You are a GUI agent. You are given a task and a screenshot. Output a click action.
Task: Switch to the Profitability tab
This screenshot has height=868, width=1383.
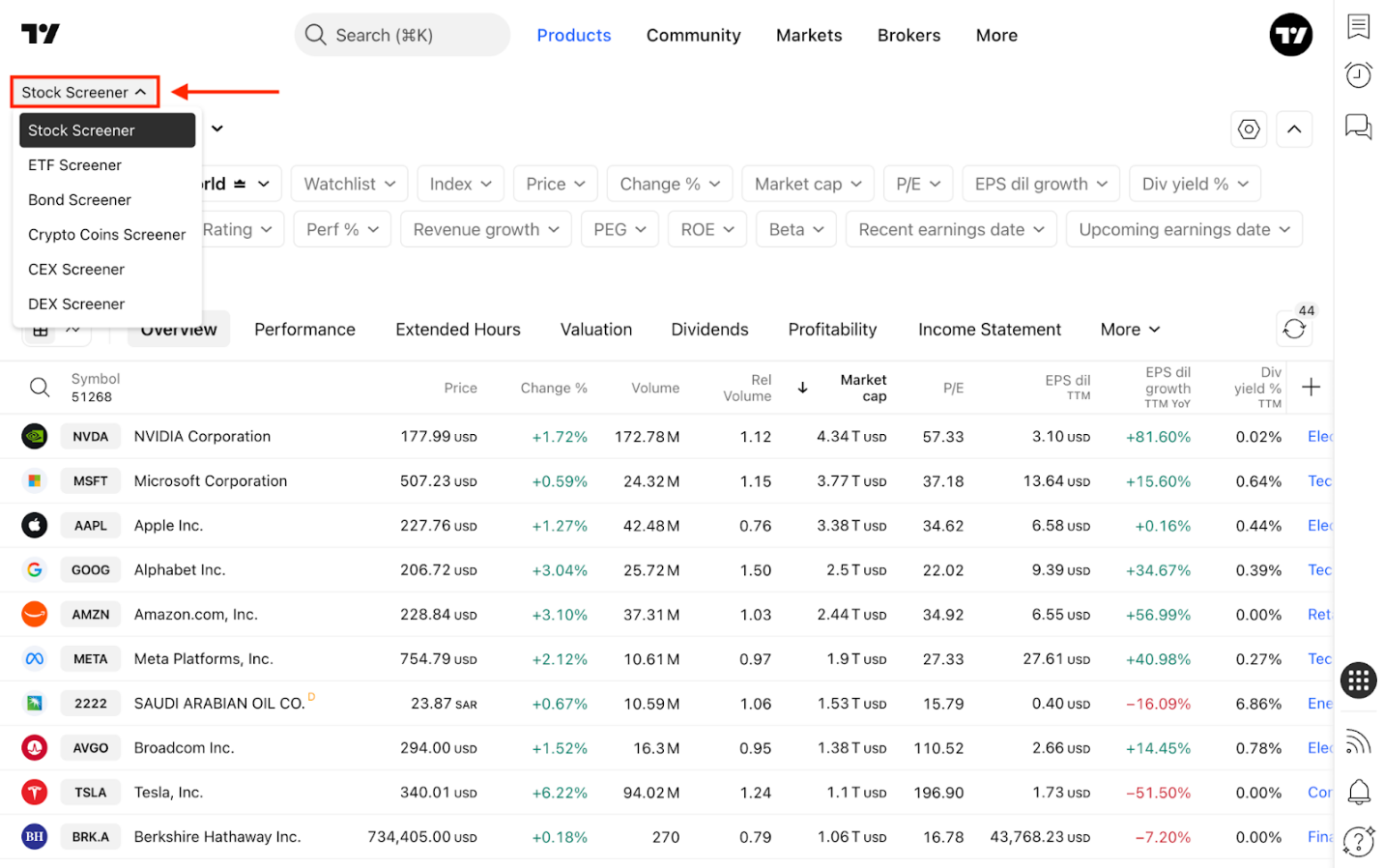pos(832,330)
